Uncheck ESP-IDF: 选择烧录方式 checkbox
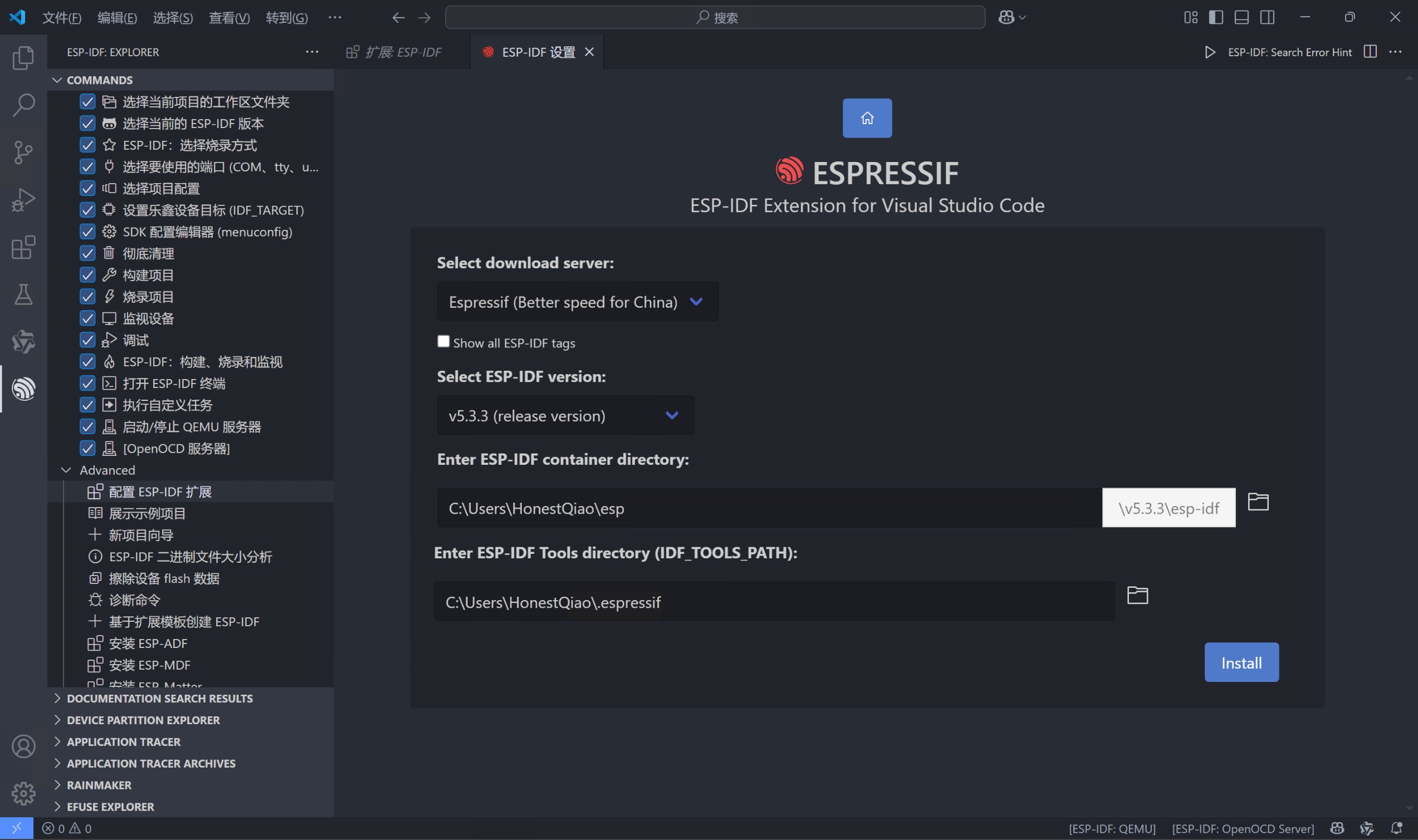The width and height of the screenshot is (1418, 840). (x=87, y=145)
